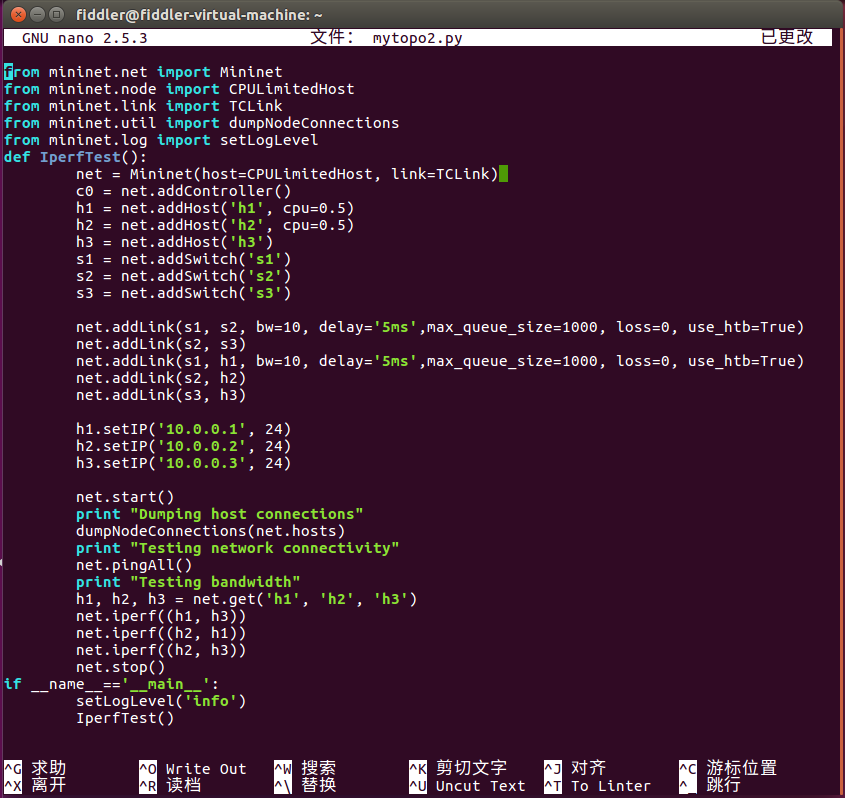
Task: Click the h3 = net.addHost('h3') line
Action: pyautogui.click(x=175, y=242)
